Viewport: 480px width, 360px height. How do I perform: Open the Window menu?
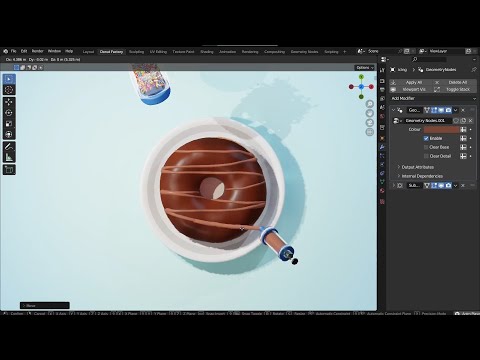click(54, 51)
